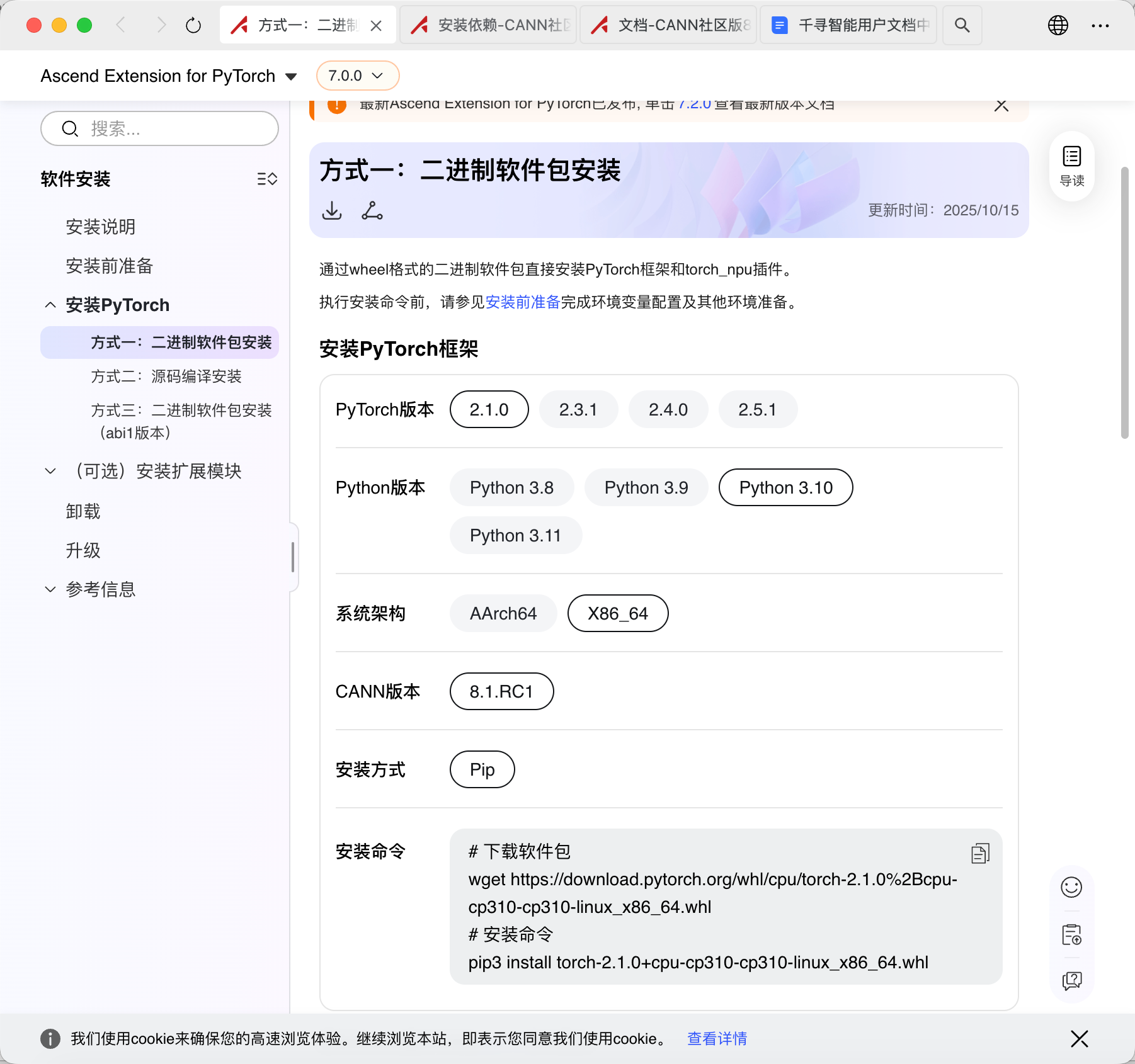Open 方式一：二进制软件包安装 sidebar item
Screen dimensions: 1135x1064
pyautogui.click(x=159, y=342)
